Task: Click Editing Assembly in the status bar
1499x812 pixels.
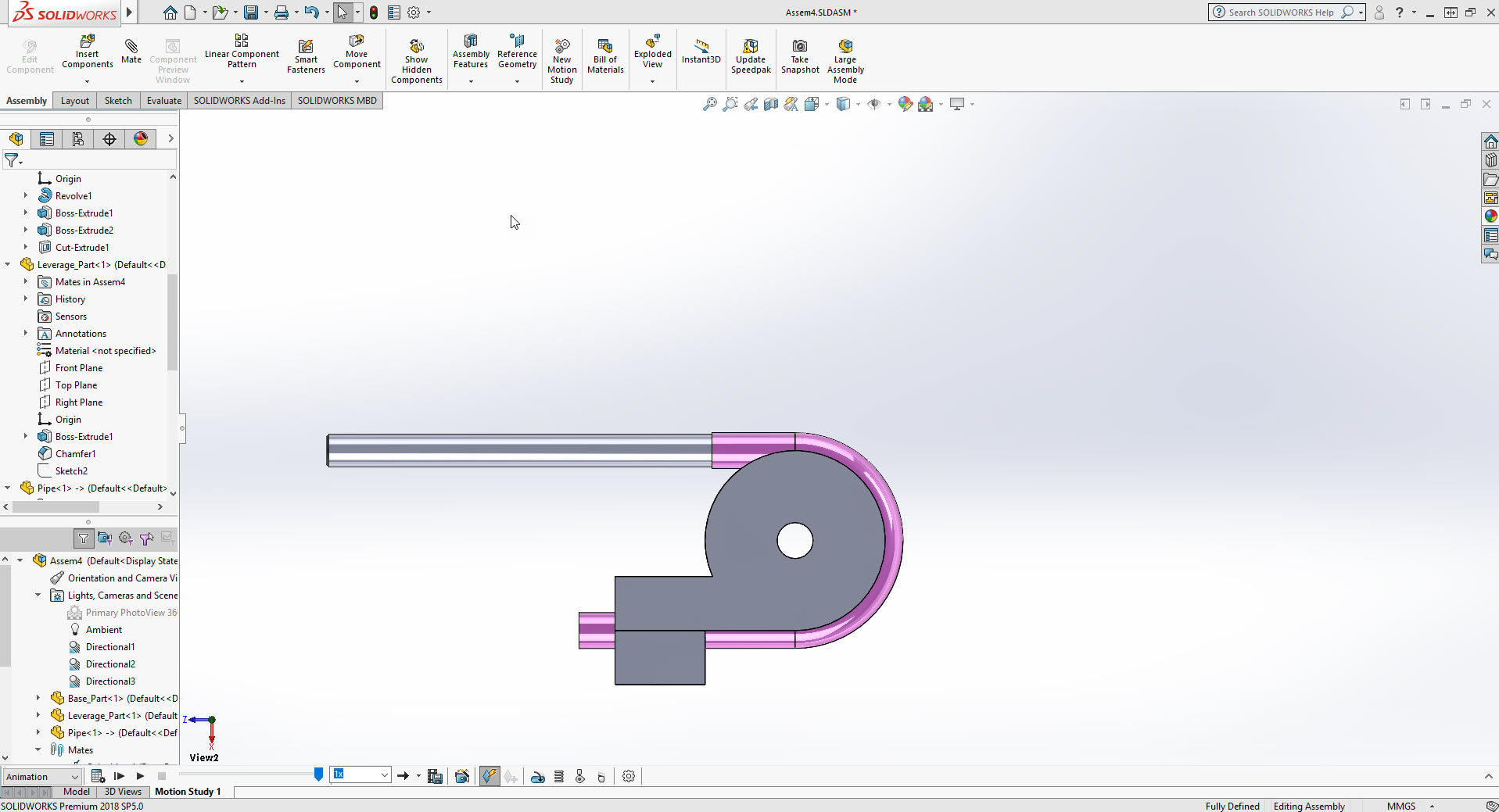Action: click(1310, 806)
